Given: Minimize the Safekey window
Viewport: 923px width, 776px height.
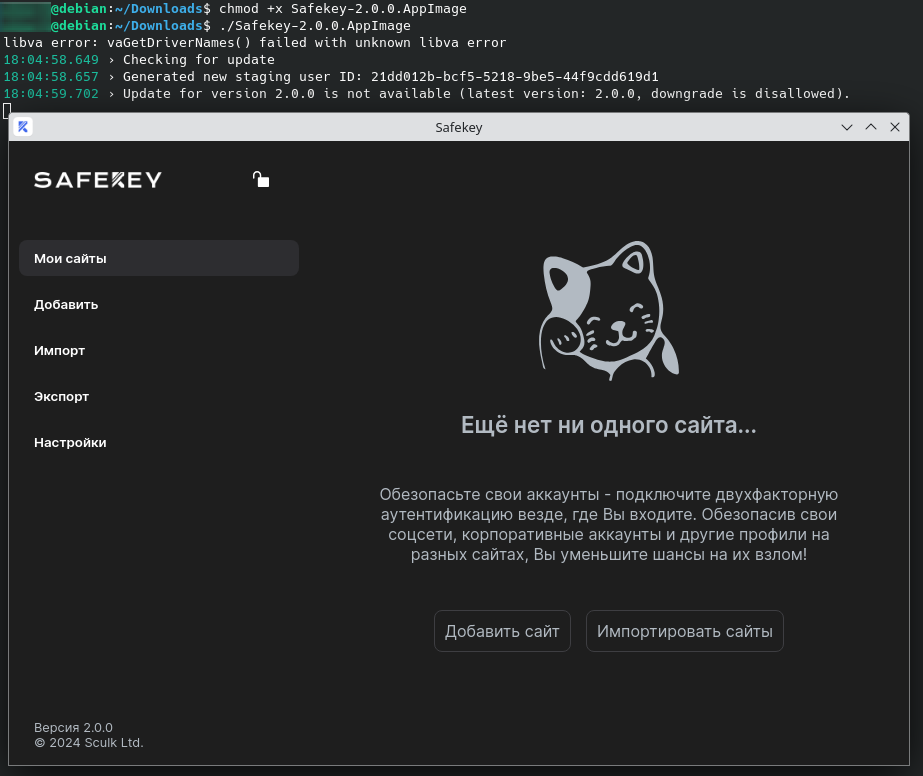Looking at the screenshot, I should [x=846, y=127].
